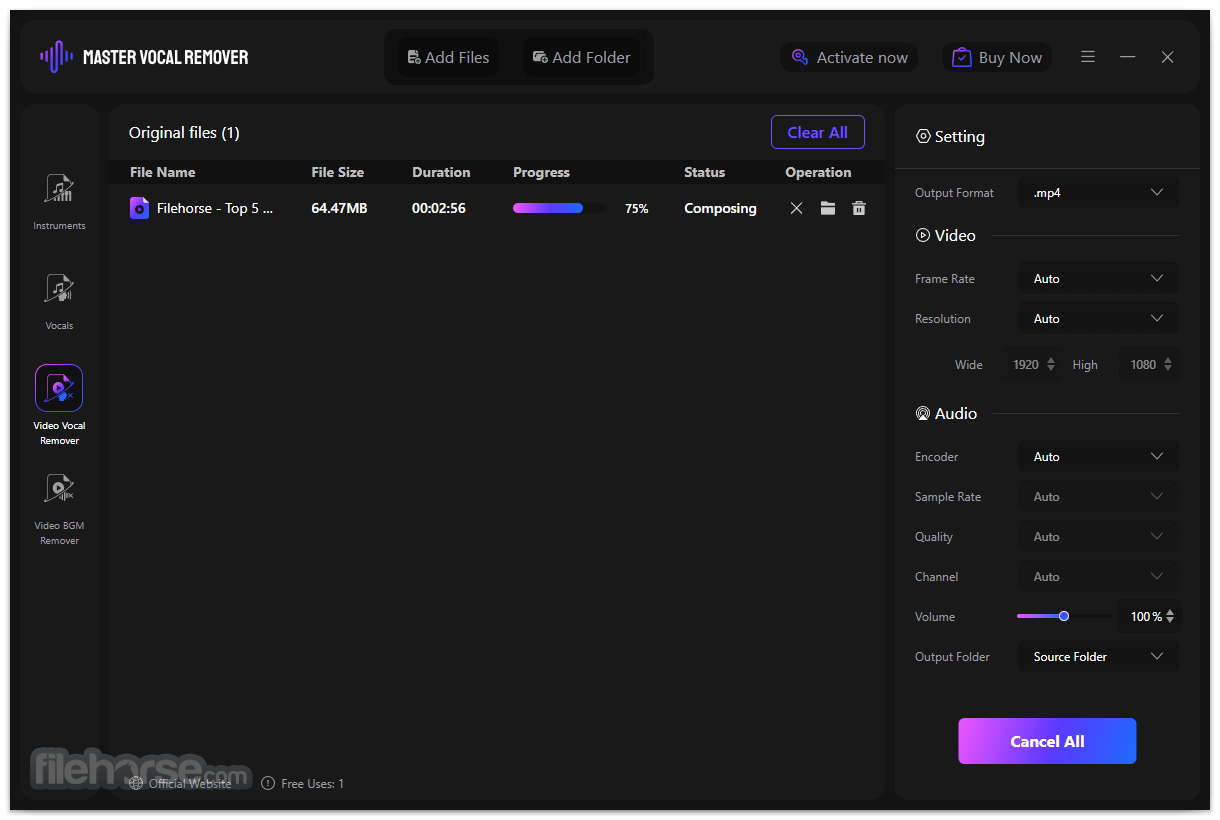Click the 00:02:56 duration cell

pos(439,208)
